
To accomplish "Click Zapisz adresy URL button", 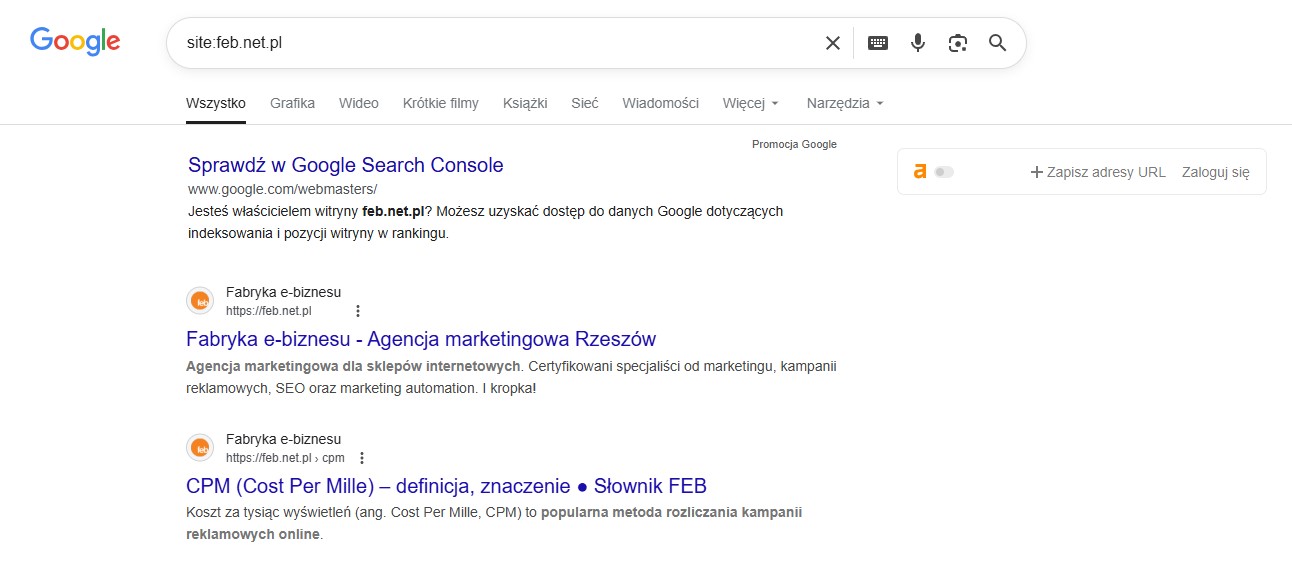I will tap(1098, 172).
